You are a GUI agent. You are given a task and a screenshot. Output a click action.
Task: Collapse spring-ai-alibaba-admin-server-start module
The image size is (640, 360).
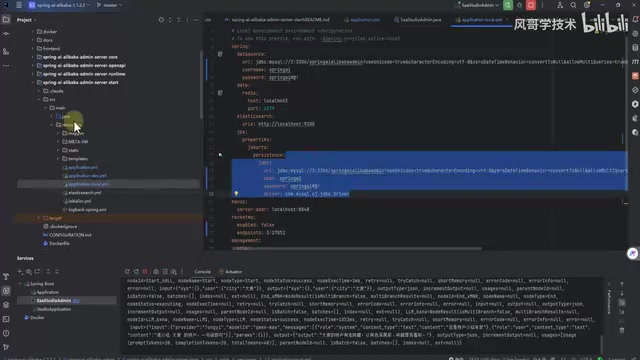pyautogui.click(x=33, y=82)
